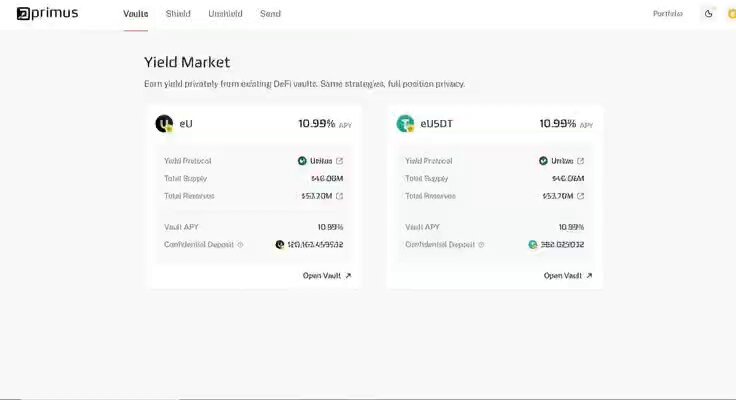
Task: Open Total Reserves external link in eU card
Action: pyautogui.click(x=339, y=196)
